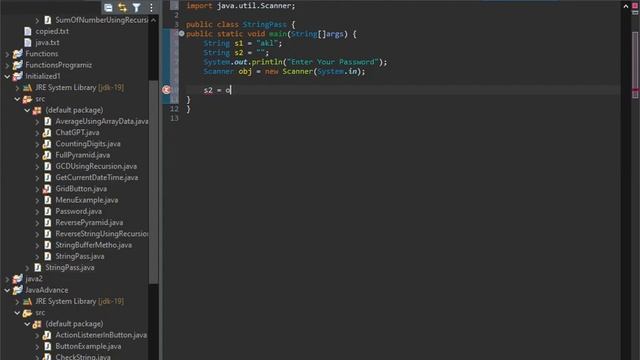Click the ChatGPT.java file icon
Screen dimensions: 640x360
(47, 132)
